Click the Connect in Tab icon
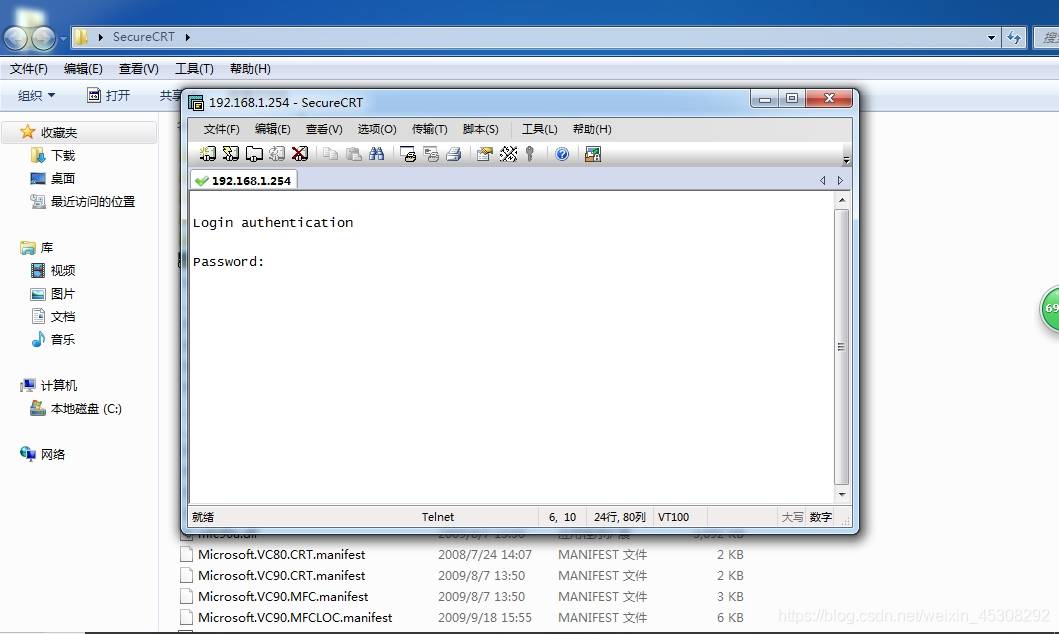Screen dimensions: 1059x634 (x=254, y=154)
